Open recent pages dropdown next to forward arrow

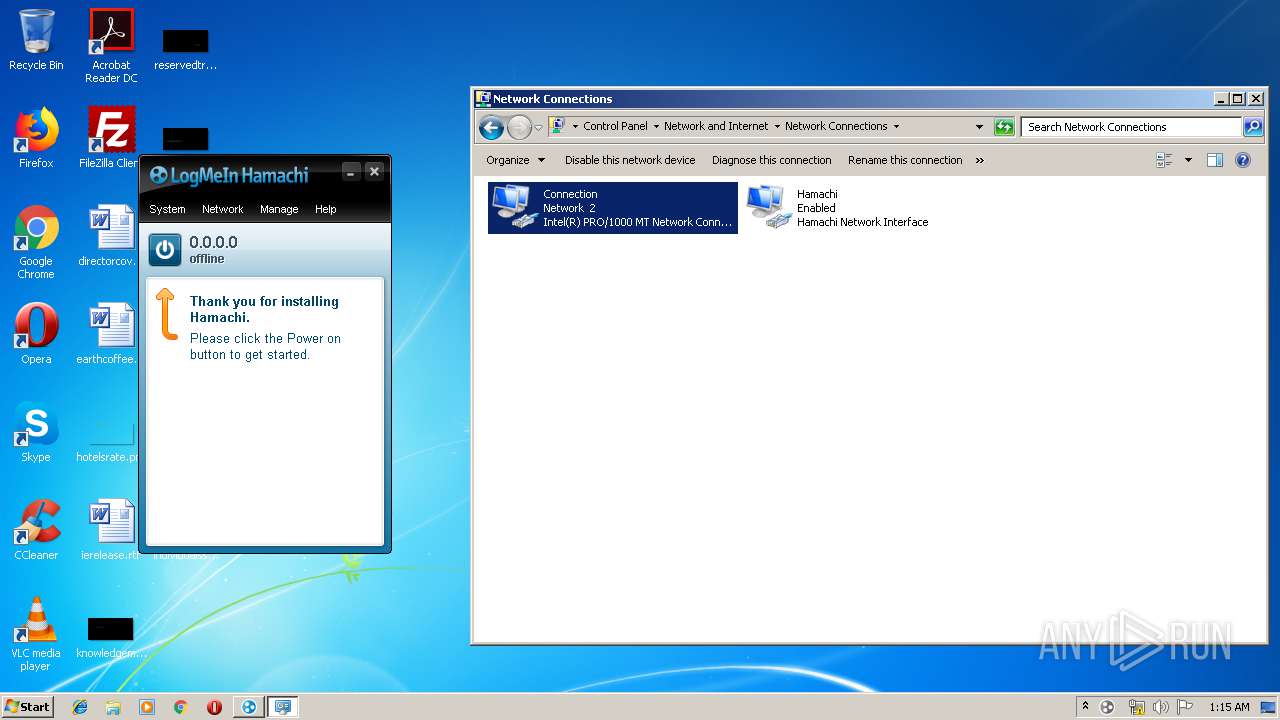pyautogui.click(x=538, y=127)
